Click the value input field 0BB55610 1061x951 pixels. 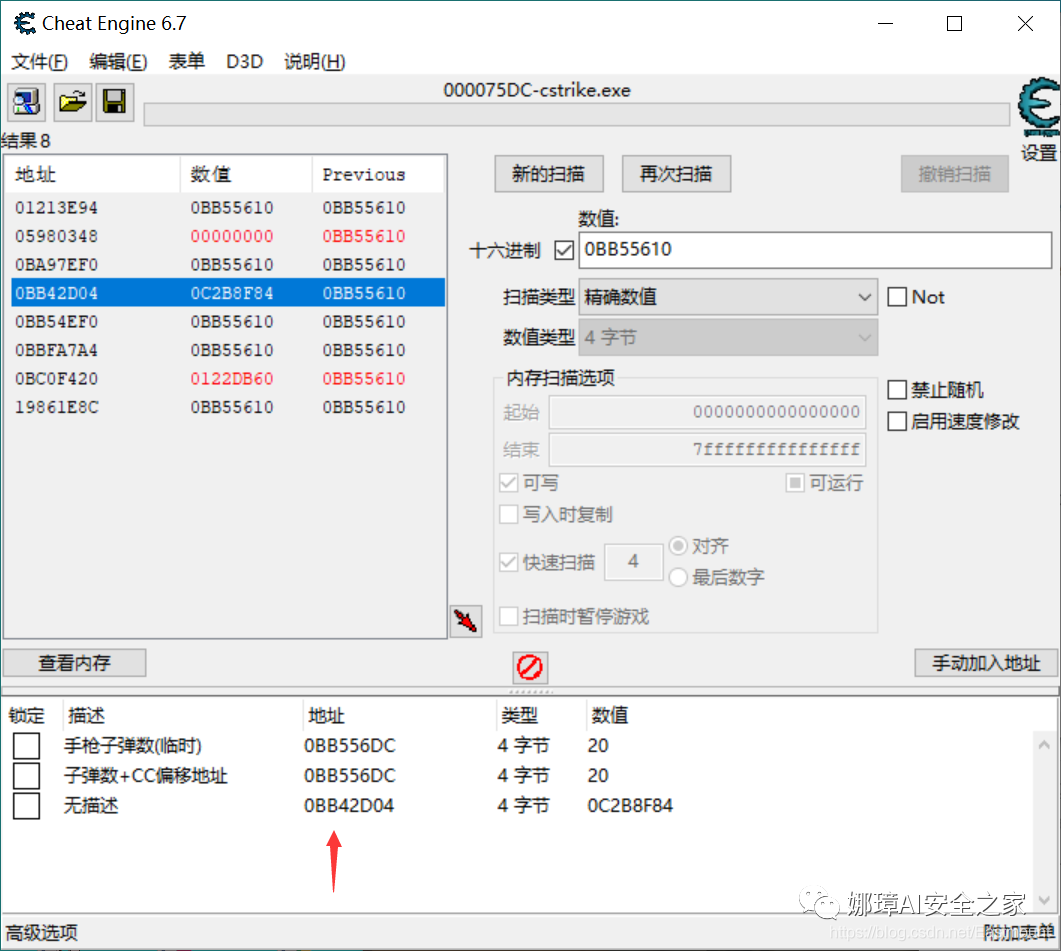(815, 250)
